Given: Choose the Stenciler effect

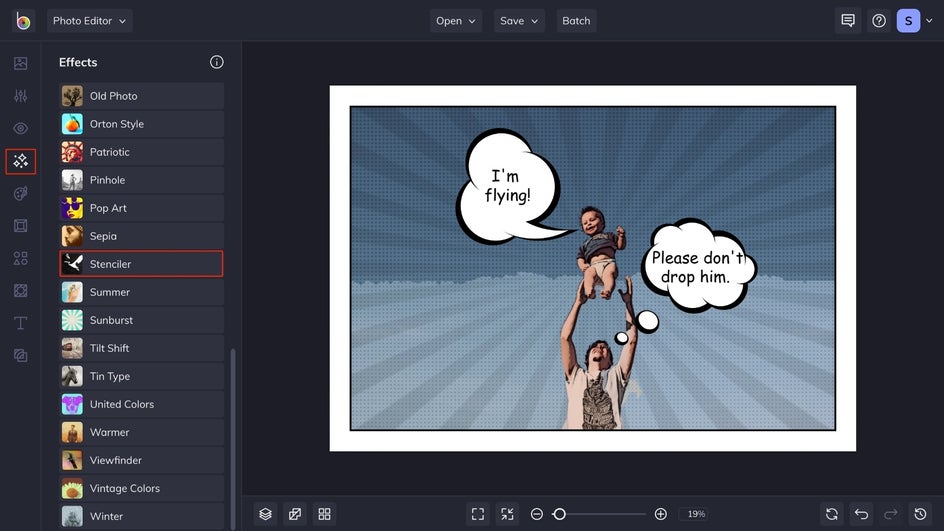Looking at the screenshot, I should point(141,264).
